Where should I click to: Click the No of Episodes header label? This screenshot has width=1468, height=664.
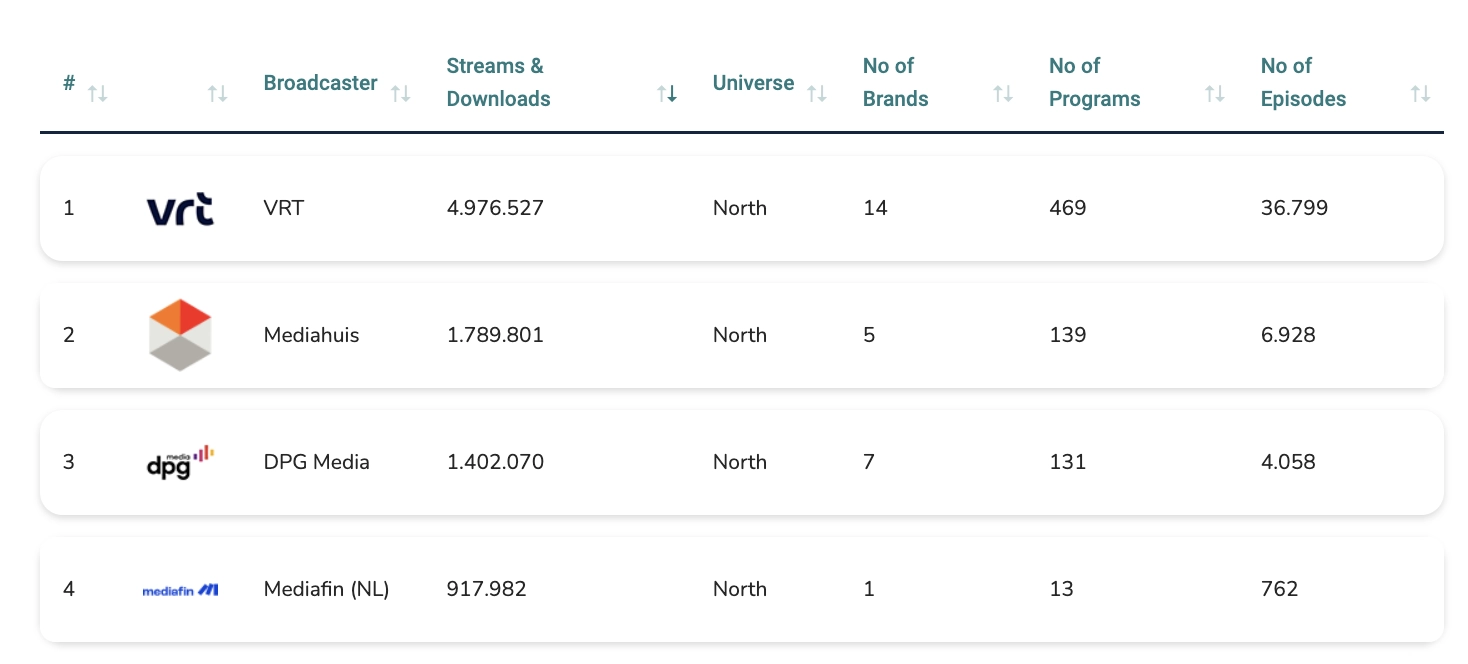pyautogui.click(x=1303, y=83)
